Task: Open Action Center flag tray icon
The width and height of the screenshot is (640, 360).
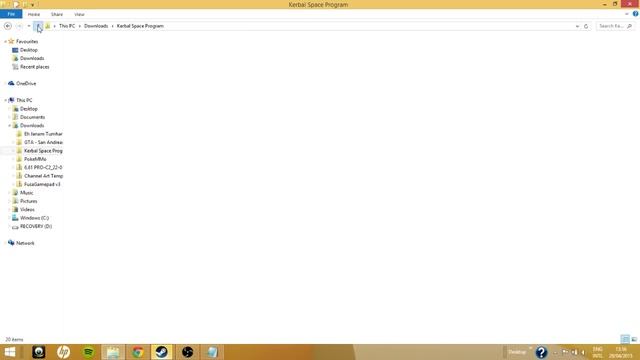Action: click(x=565, y=352)
